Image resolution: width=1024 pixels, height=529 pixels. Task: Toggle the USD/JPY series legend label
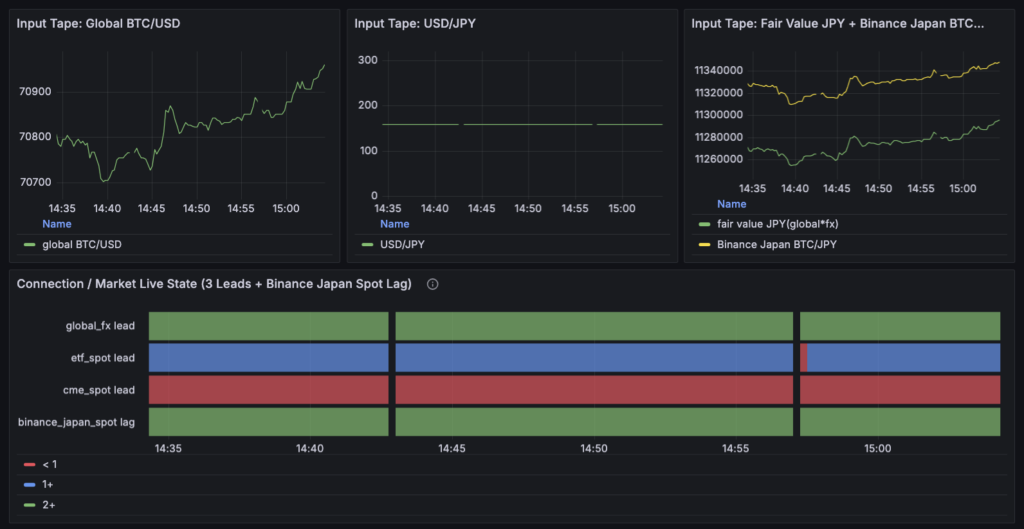(x=401, y=244)
